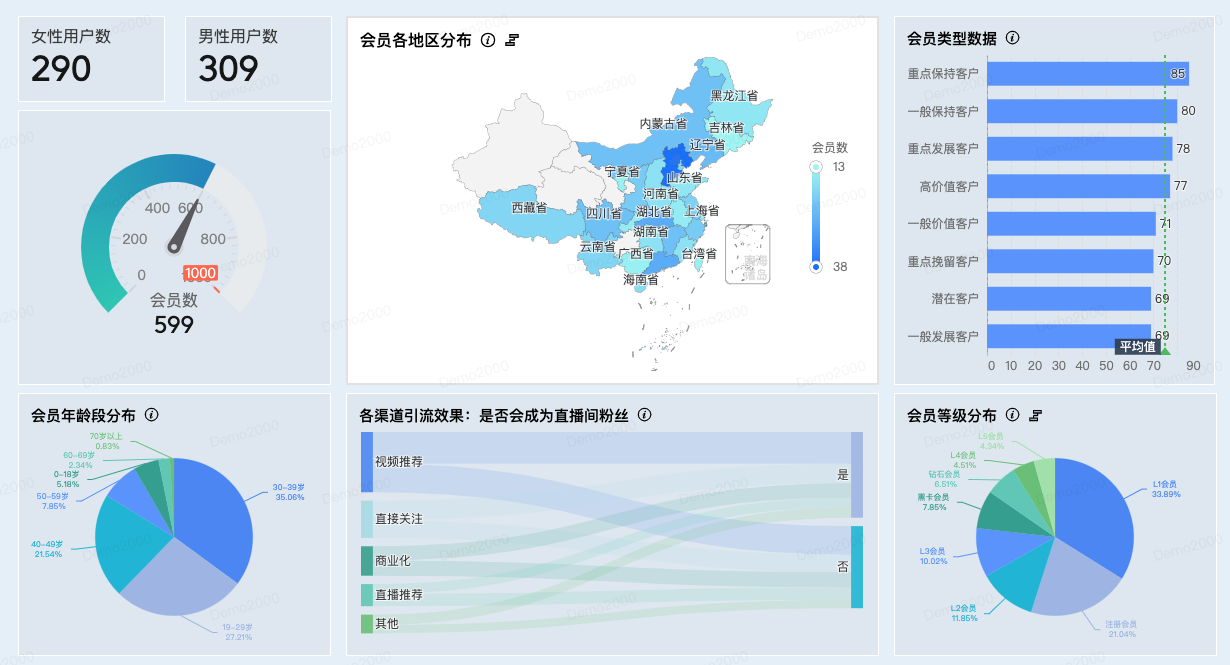Click the 1000 target marker on gauge
1230x665 pixels.
pyautogui.click(x=201, y=273)
